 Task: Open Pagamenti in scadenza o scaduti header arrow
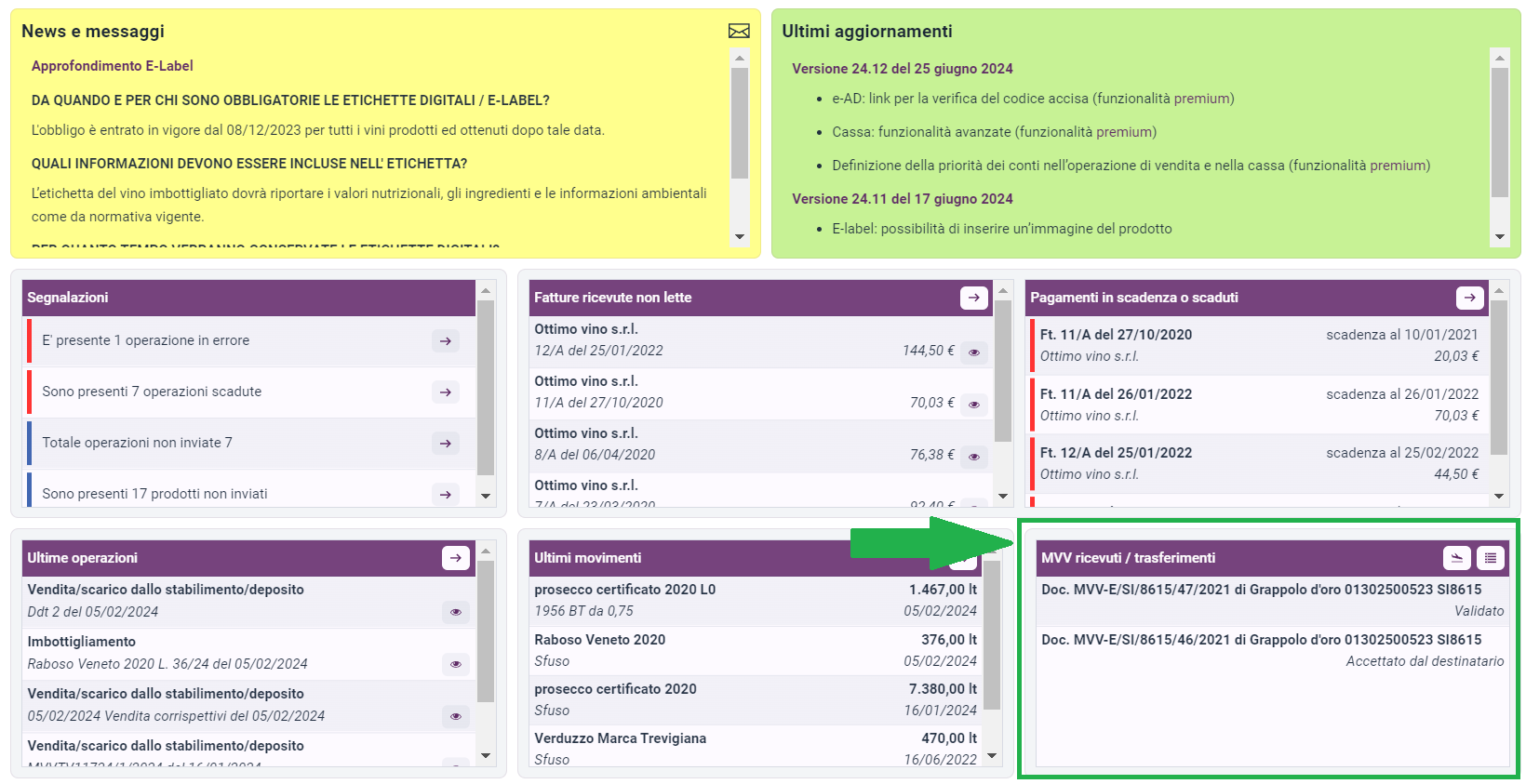tap(1469, 298)
